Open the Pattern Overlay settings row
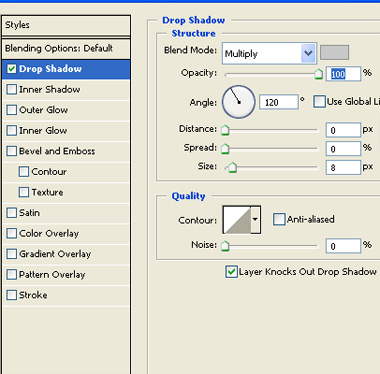 click(x=66, y=275)
